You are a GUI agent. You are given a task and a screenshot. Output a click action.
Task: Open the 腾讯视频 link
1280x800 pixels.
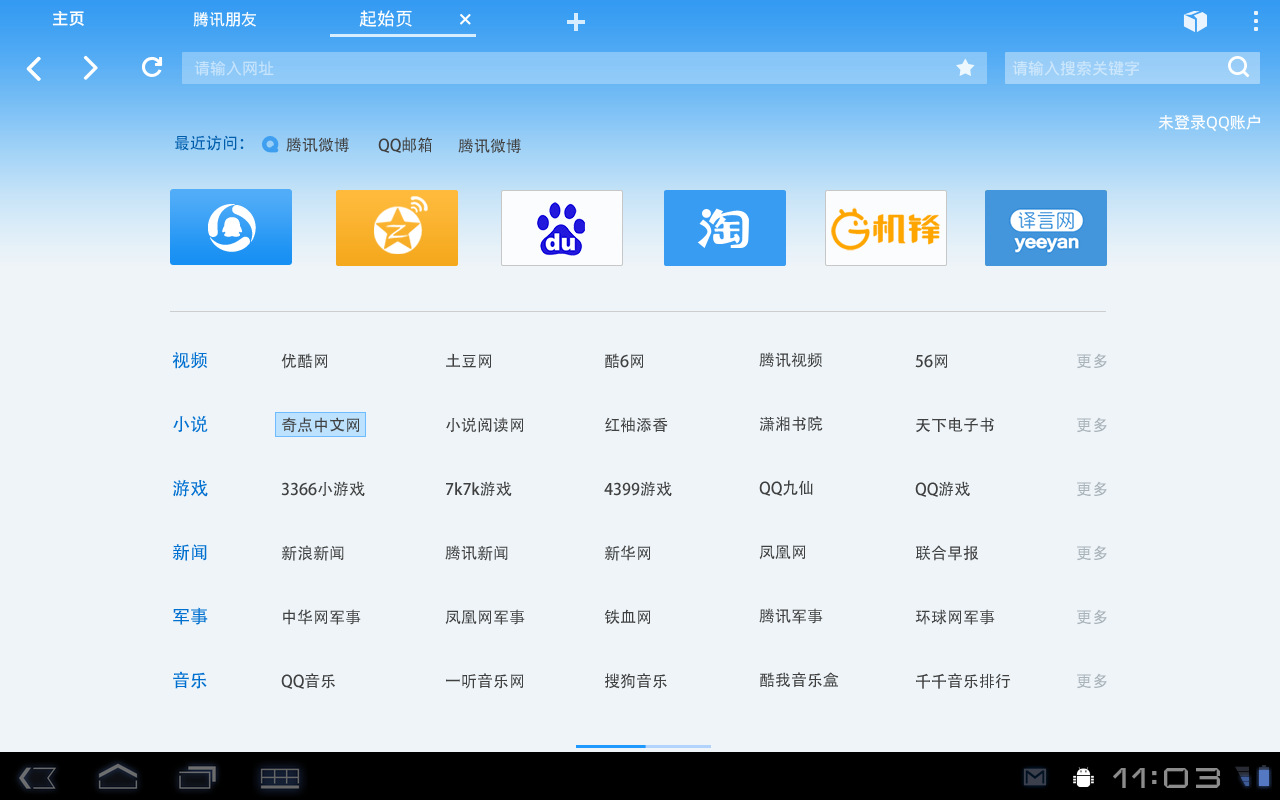[x=791, y=360]
